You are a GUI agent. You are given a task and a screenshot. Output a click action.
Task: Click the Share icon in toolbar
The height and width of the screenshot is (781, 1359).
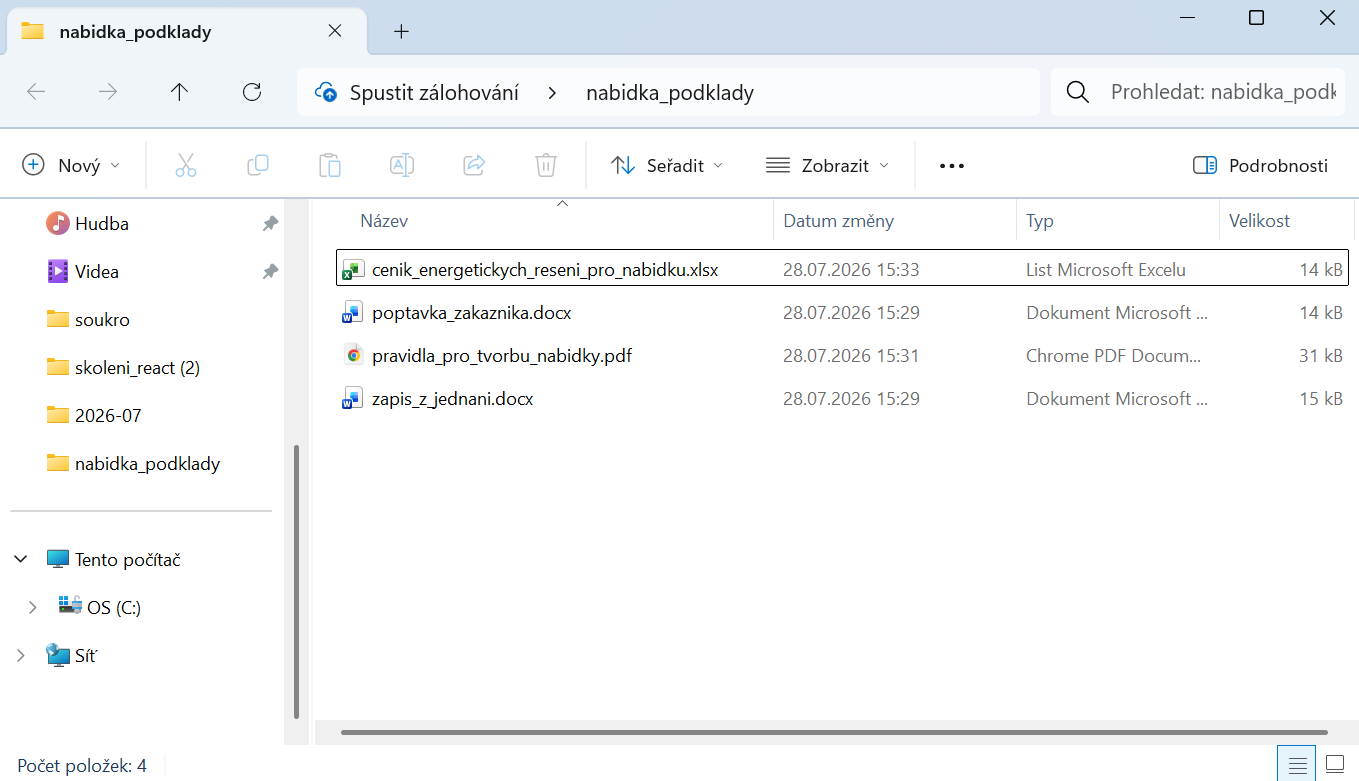tap(474, 165)
